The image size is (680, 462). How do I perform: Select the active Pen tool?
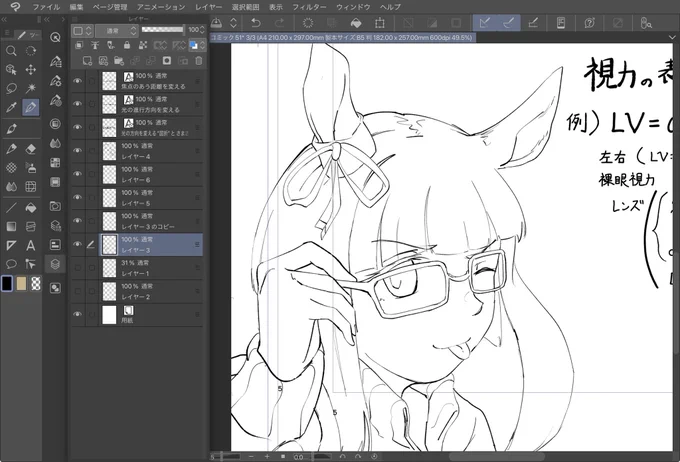(31, 107)
